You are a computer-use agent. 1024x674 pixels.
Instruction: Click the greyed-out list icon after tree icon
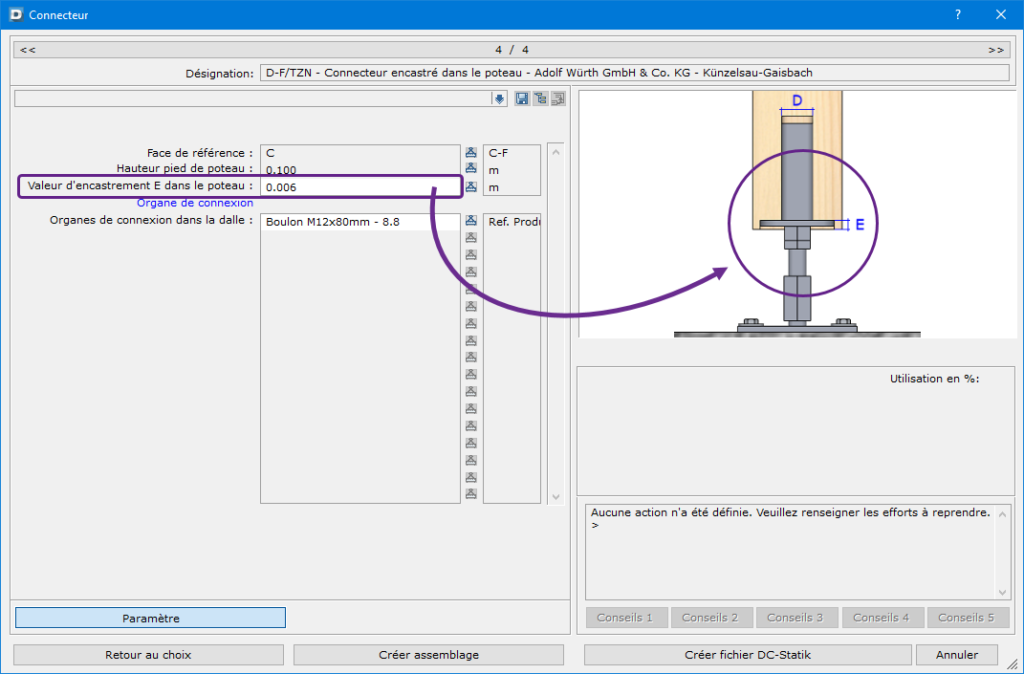click(558, 98)
